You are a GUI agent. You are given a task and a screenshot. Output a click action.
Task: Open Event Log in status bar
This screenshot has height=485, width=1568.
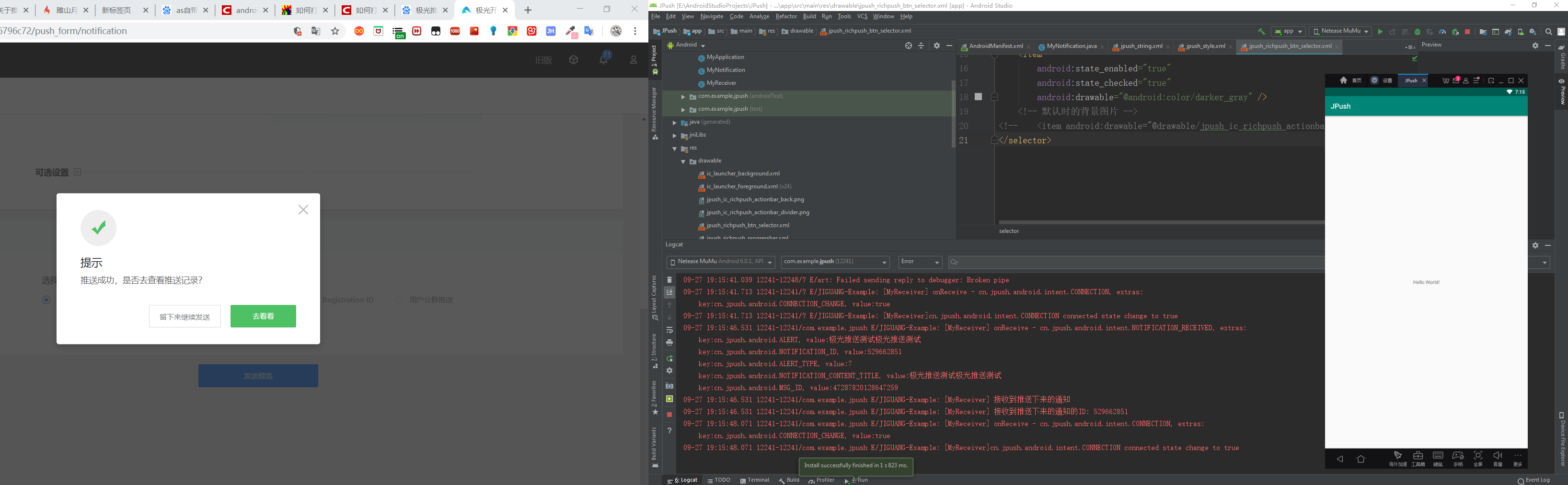(1533, 480)
